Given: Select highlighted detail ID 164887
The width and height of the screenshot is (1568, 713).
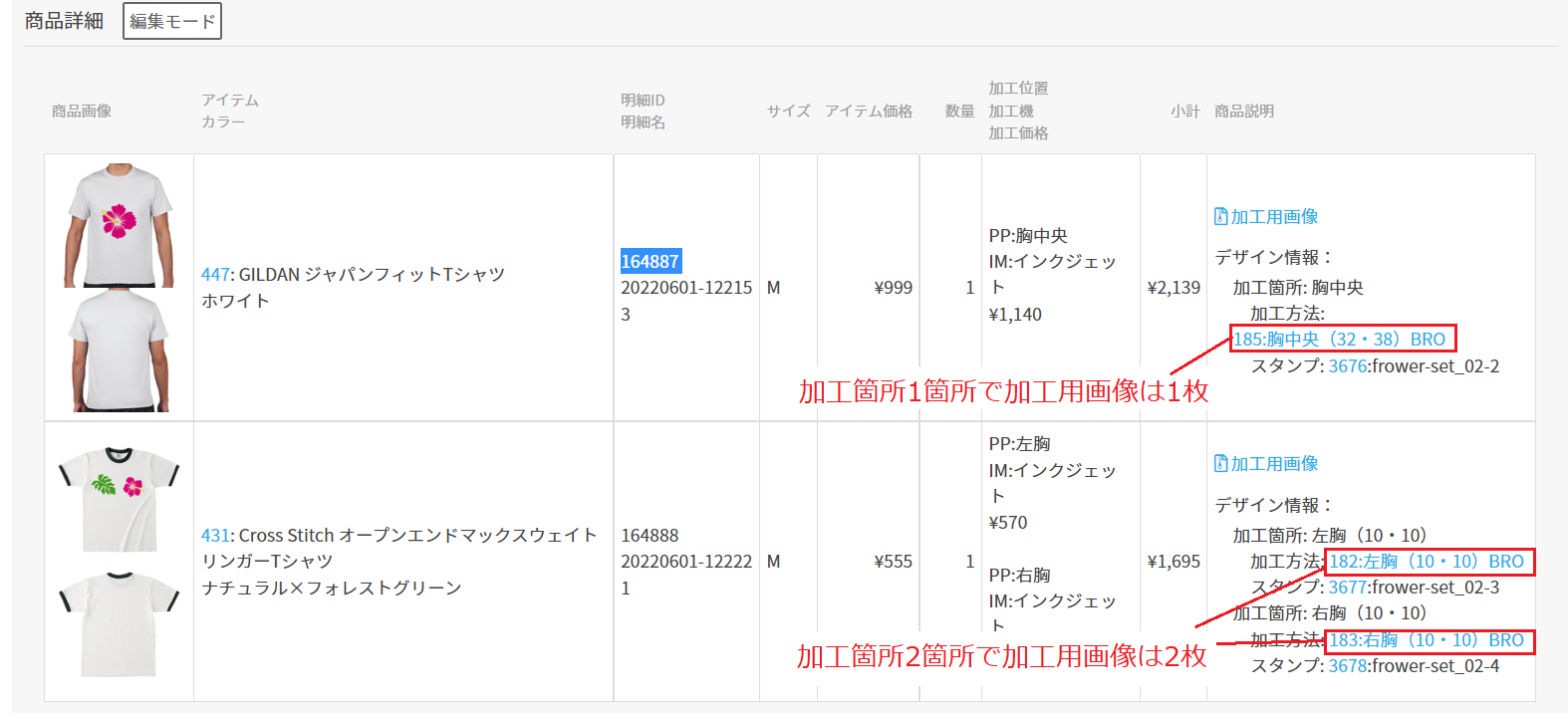Looking at the screenshot, I should (x=651, y=261).
